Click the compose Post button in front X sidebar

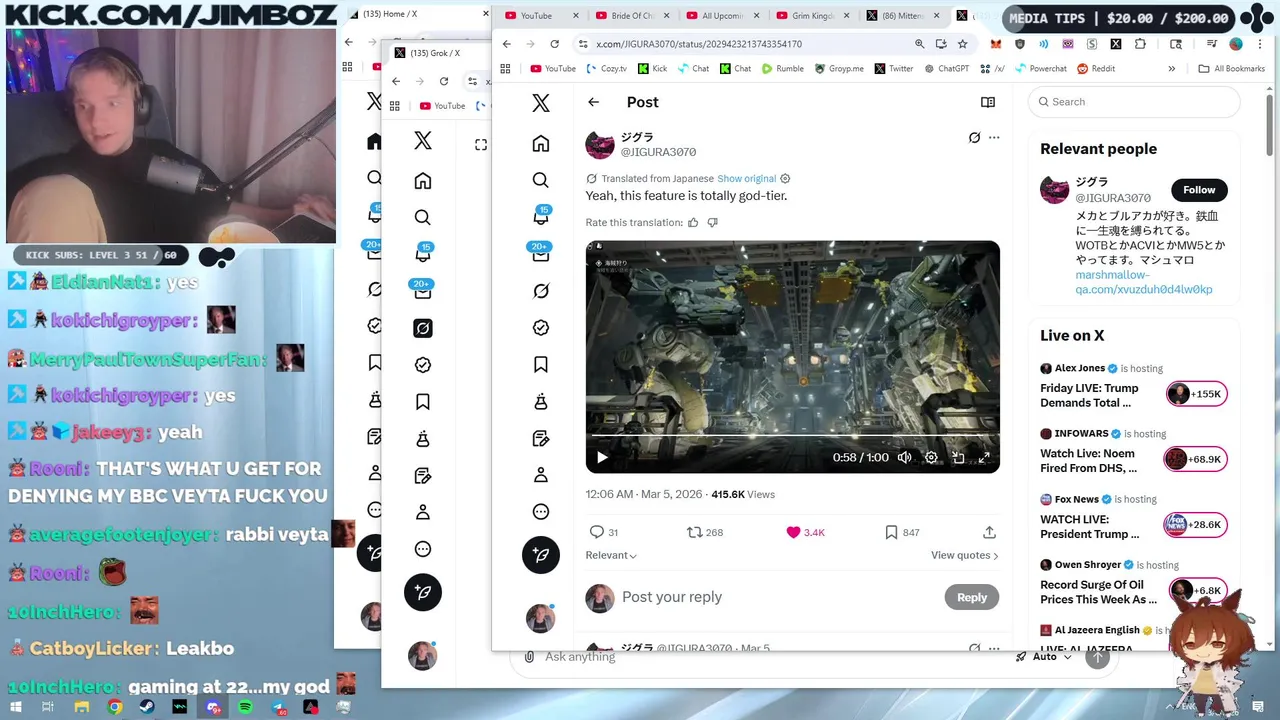541,555
